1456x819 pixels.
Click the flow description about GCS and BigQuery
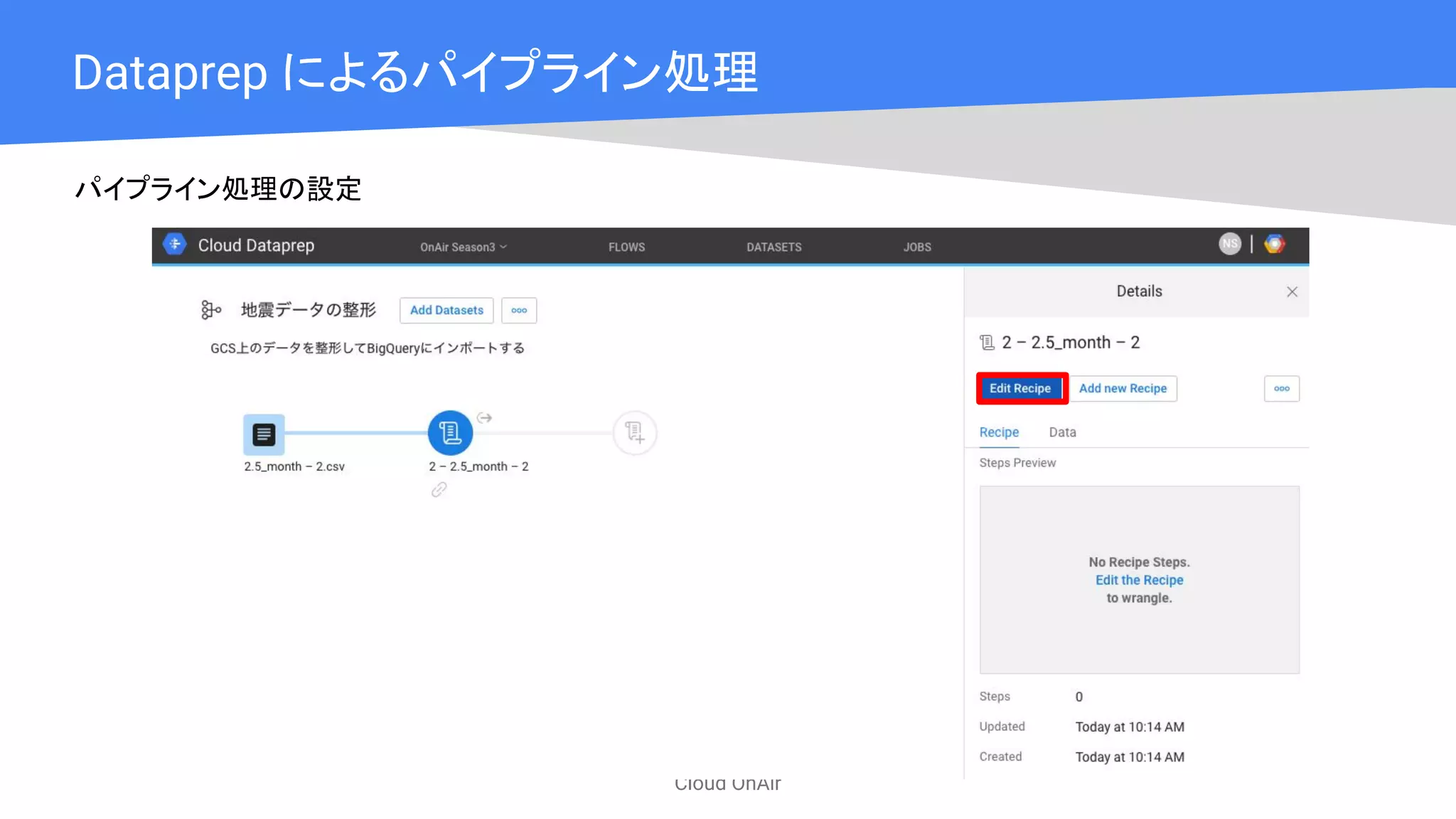(x=368, y=348)
